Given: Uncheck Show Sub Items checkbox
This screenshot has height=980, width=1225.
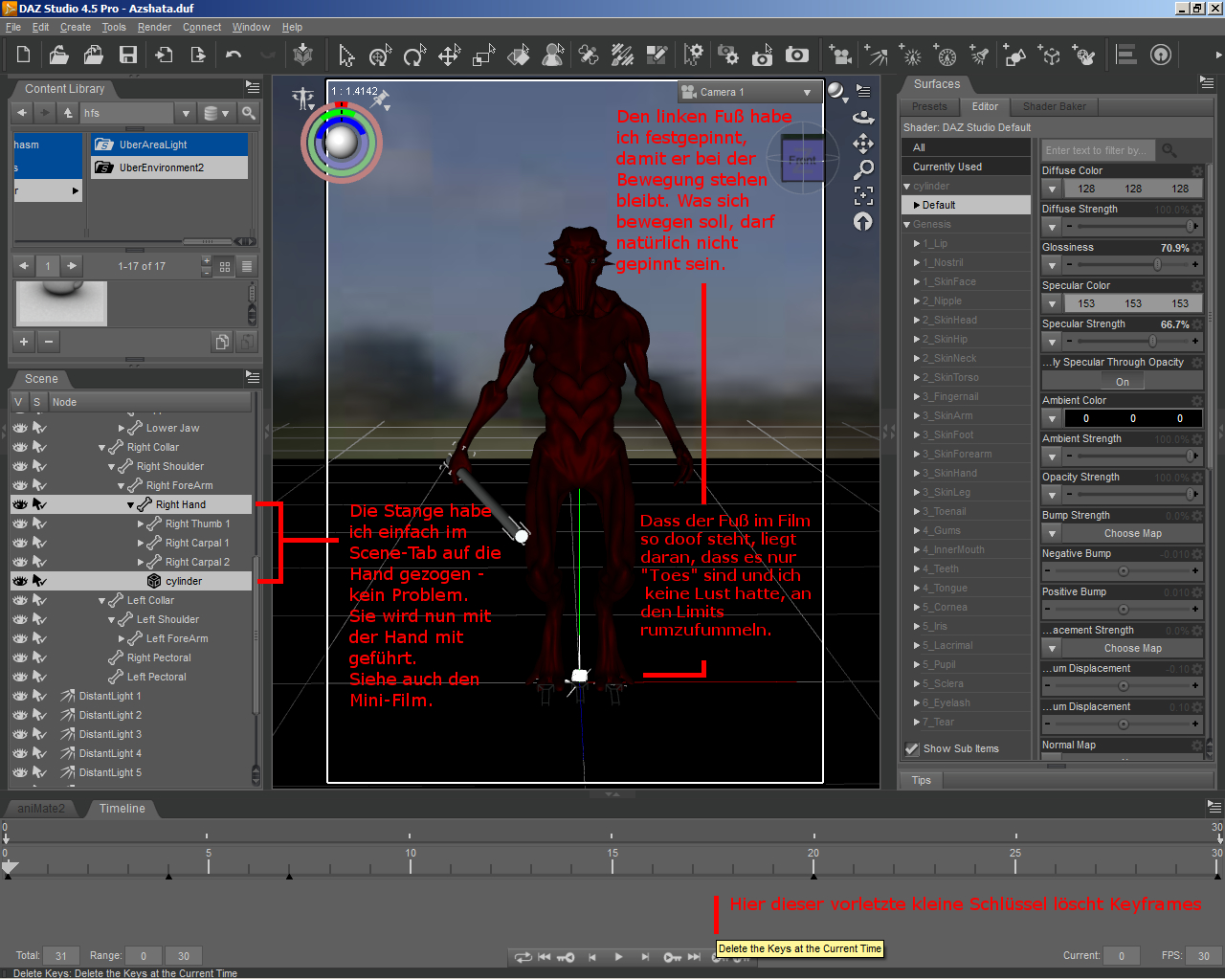Looking at the screenshot, I should tap(912, 749).
